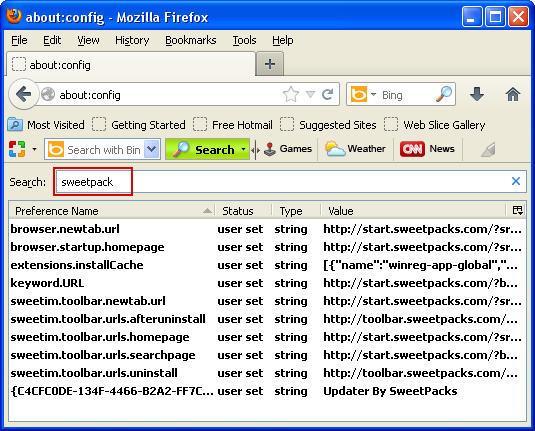Open the Edit menu

click(x=52, y=40)
